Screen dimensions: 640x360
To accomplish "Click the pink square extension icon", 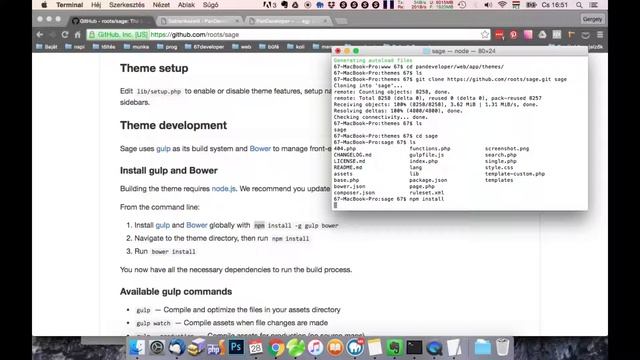I will click(x=528, y=35).
